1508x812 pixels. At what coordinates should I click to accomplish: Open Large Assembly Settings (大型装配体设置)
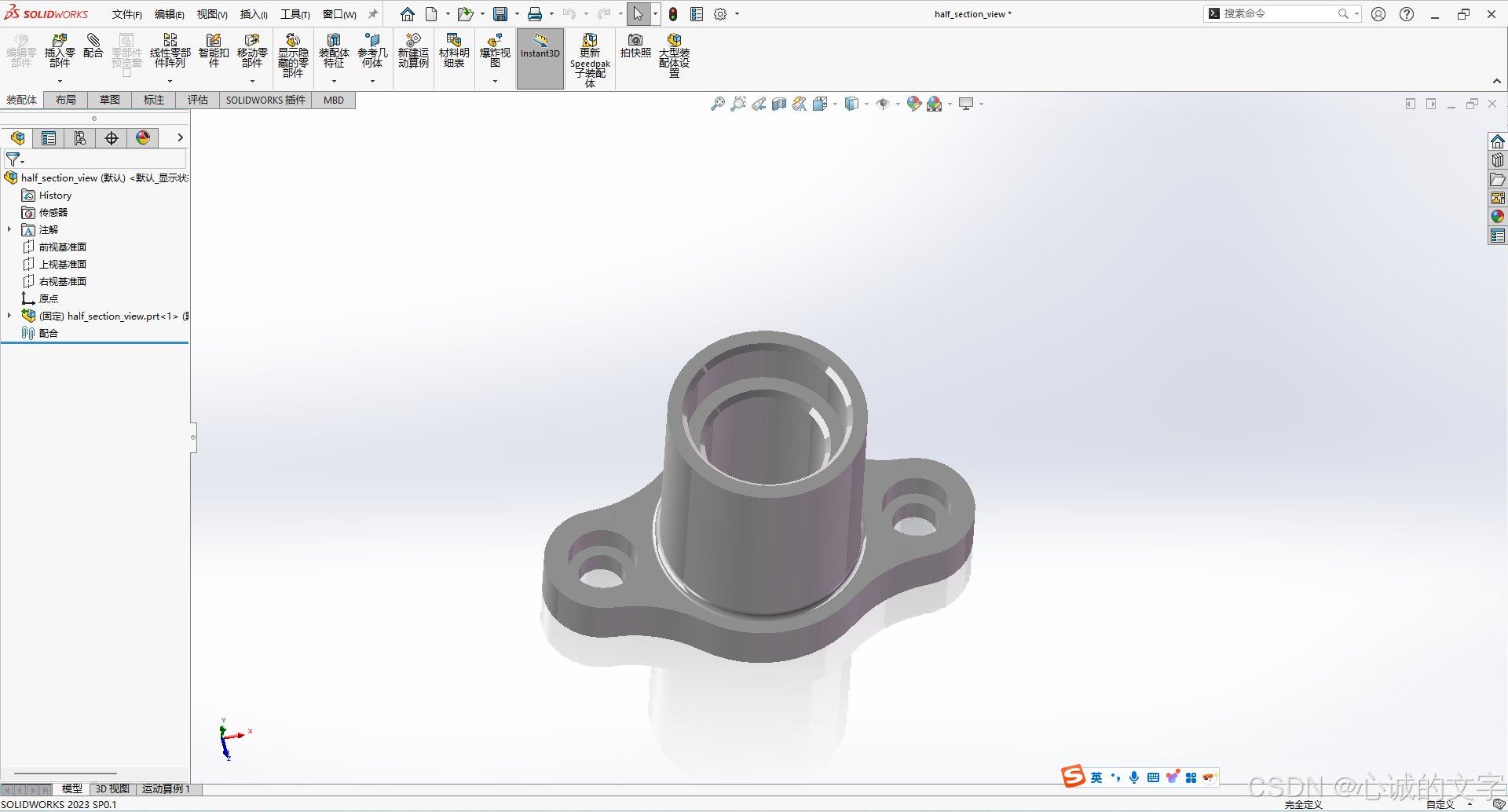[674, 55]
